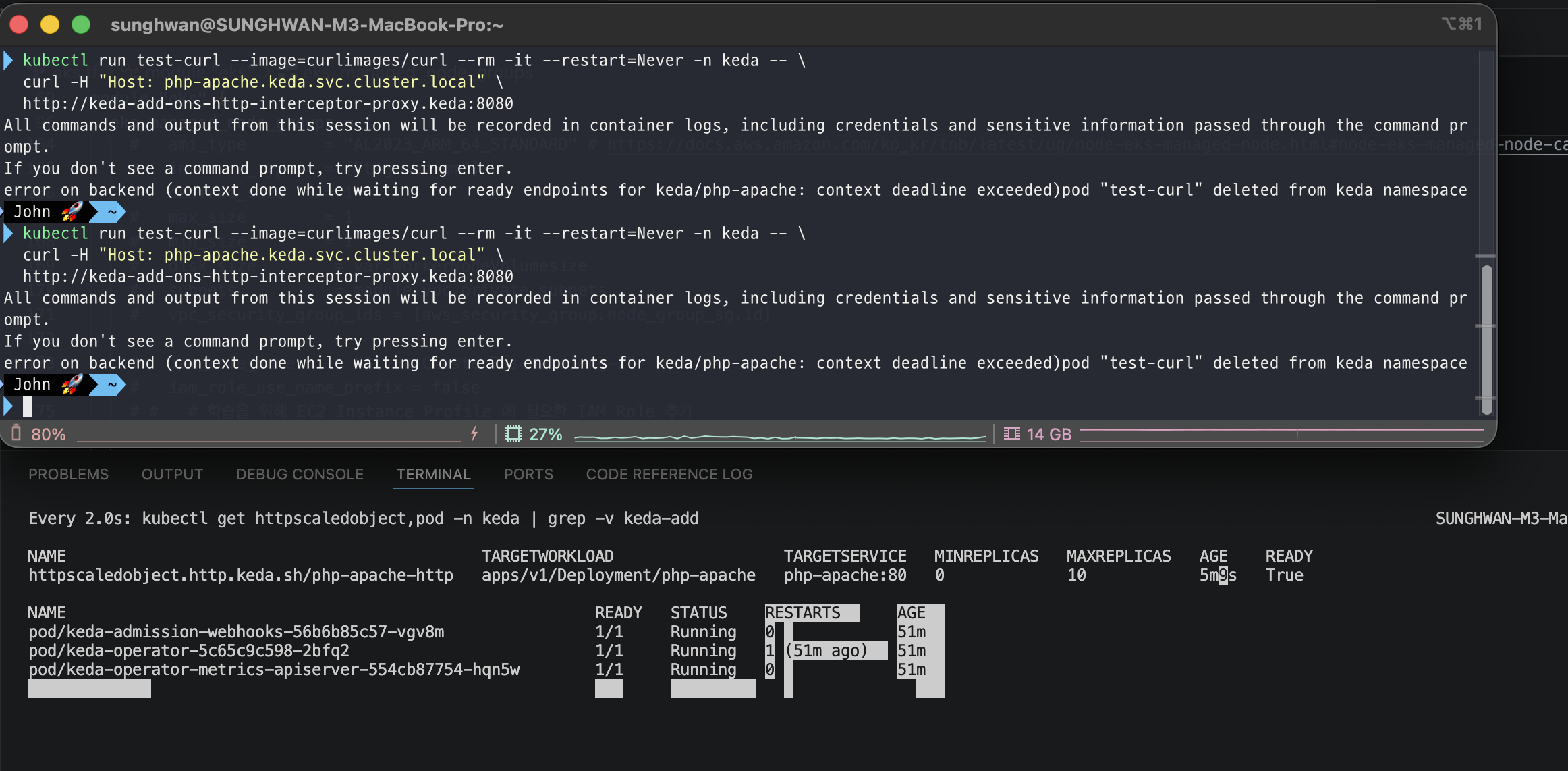Click the lightning bolt charging icon
Viewport: 1568px width, 771px height.
pyautogui.click(x=474, y=433)
